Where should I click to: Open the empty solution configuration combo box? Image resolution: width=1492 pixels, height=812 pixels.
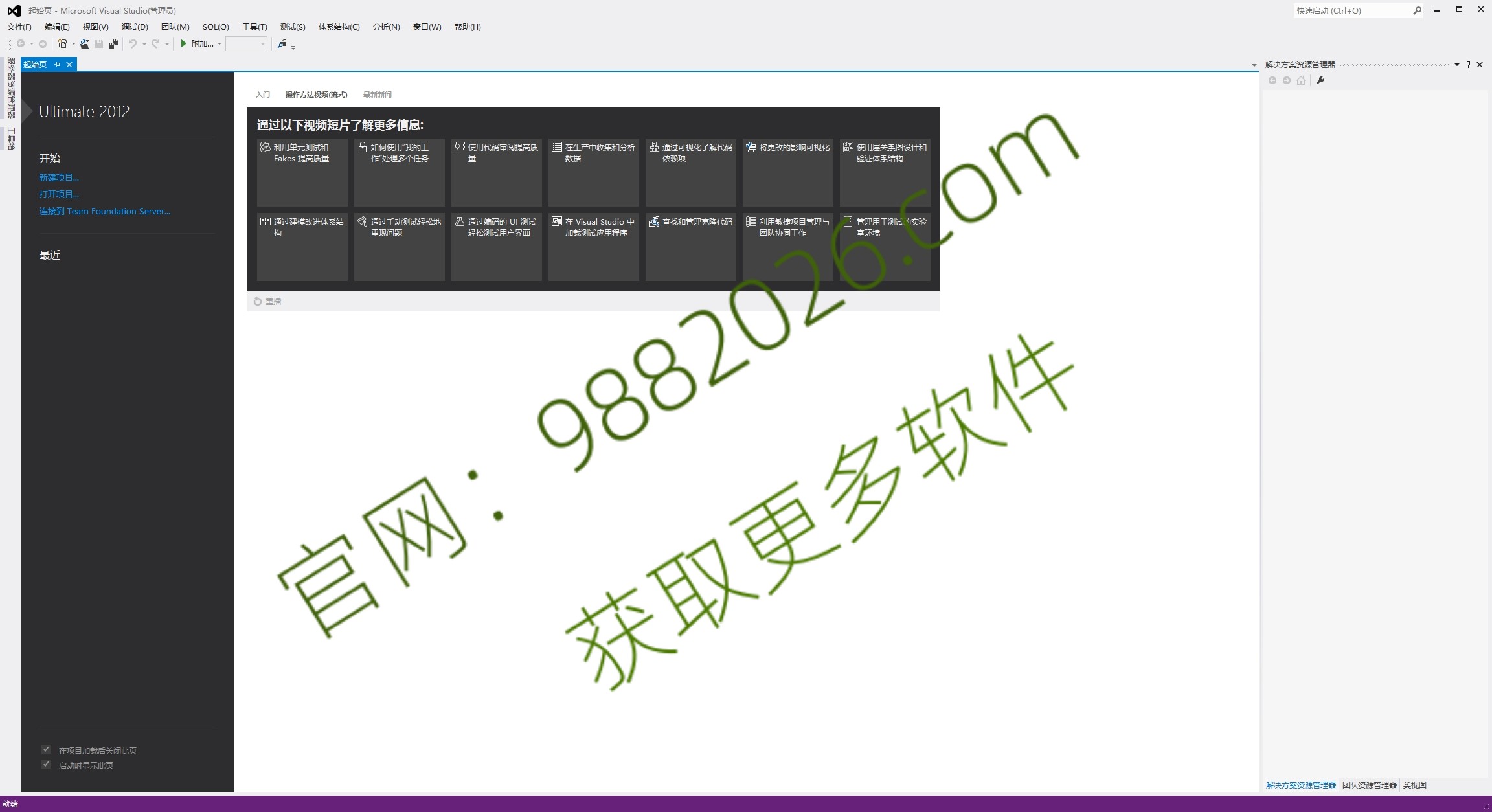[246, 44]
